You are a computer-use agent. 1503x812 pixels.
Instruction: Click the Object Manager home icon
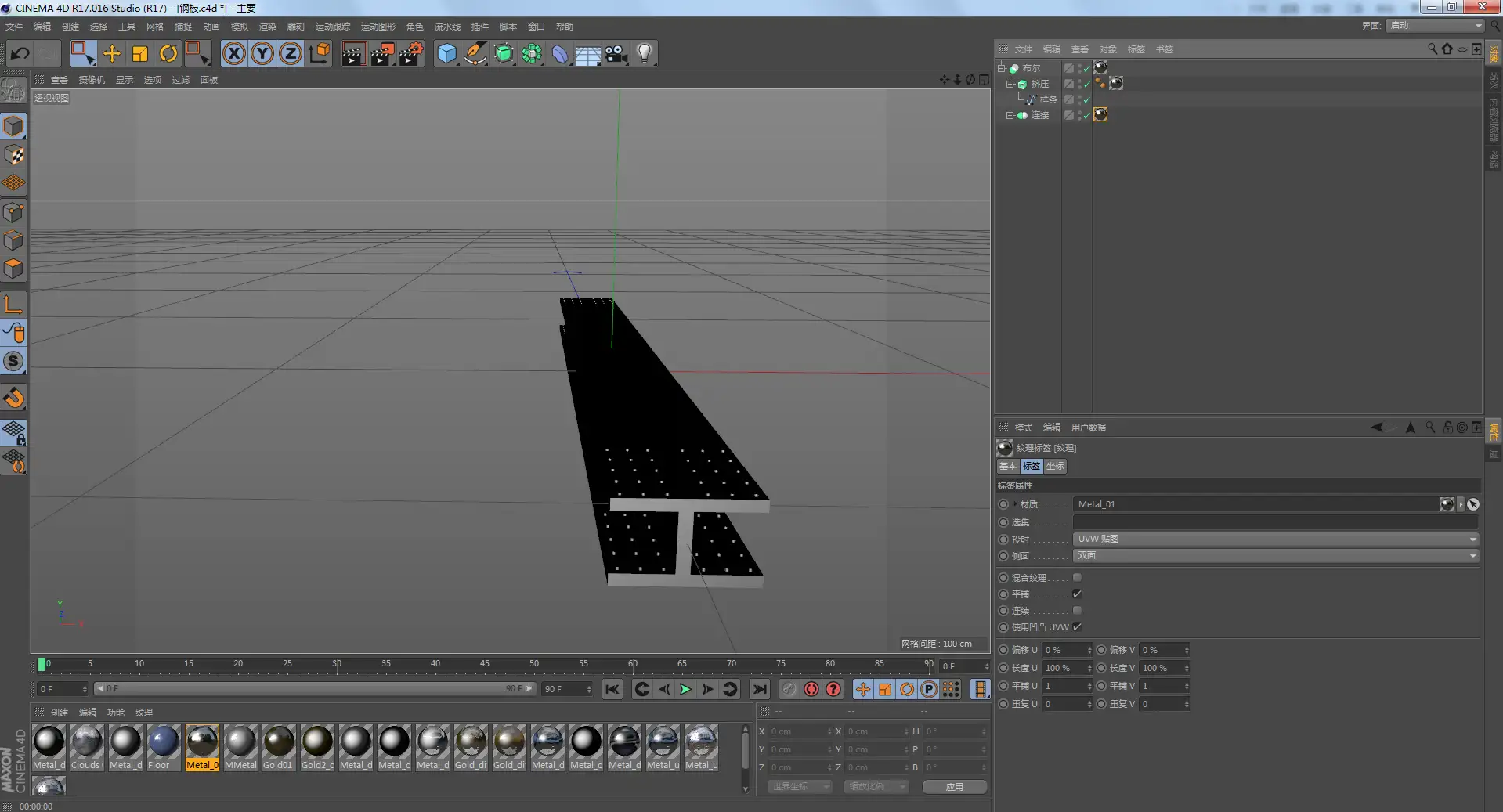tap(1447, 49)
